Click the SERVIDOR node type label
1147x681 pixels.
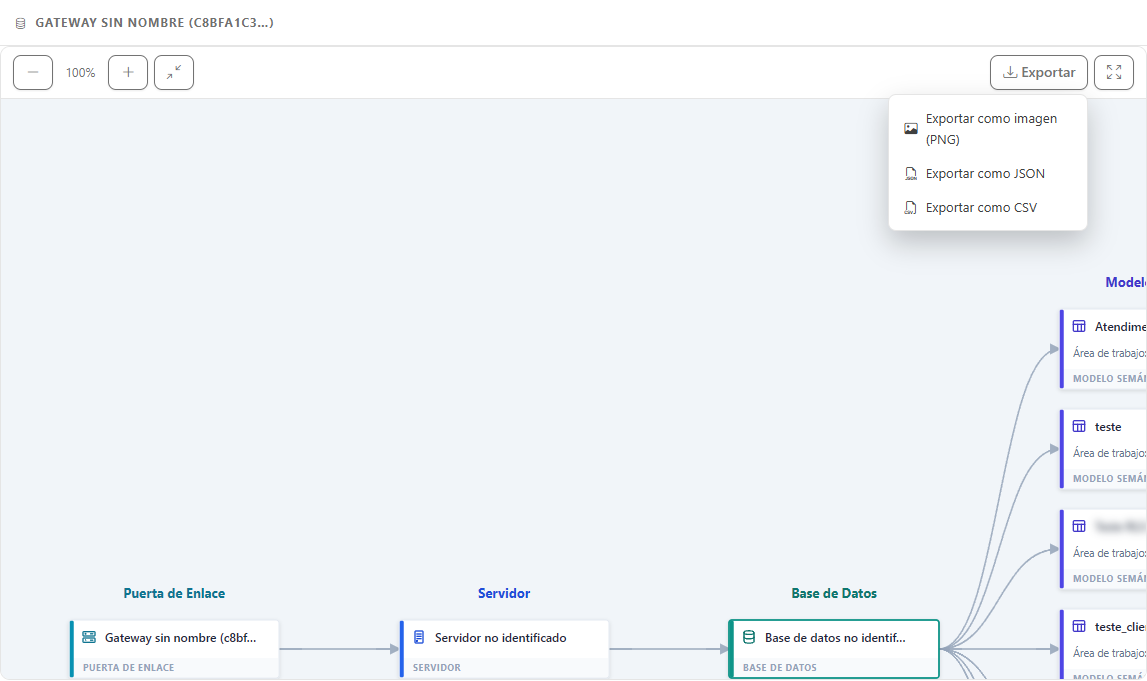click(x=437, y=668)
